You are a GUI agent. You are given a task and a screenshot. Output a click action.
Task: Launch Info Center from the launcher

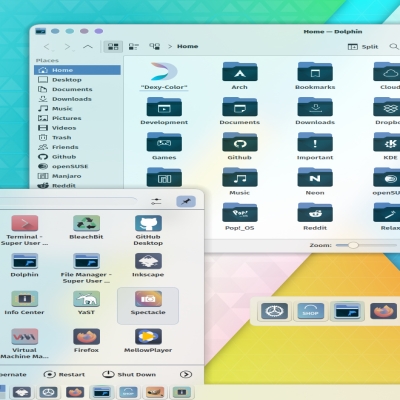(x=24, y=303)
